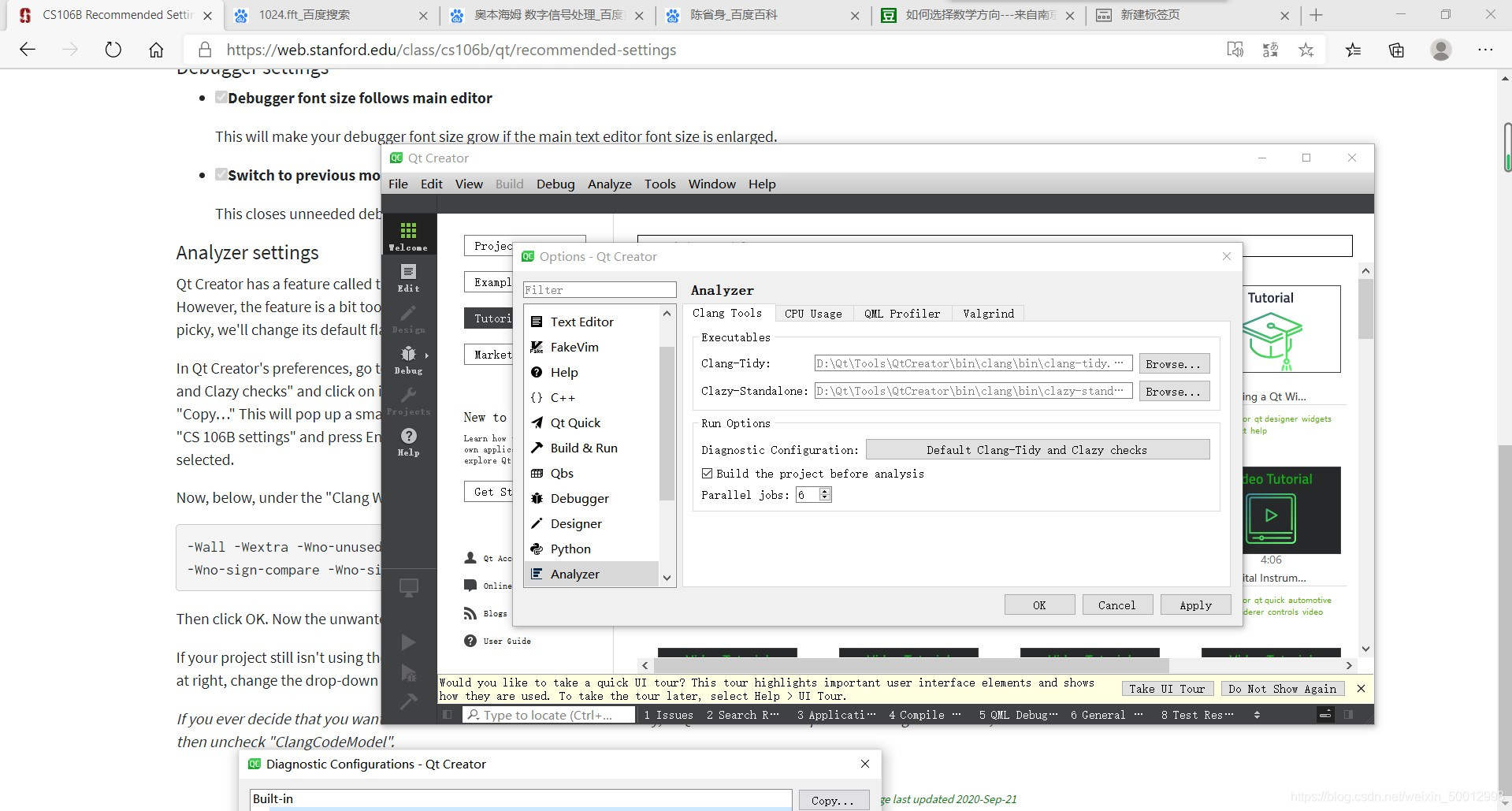
Task: Click Copy... in Diagnostic Configurations dialog
Action: click(x=834, y=800)
